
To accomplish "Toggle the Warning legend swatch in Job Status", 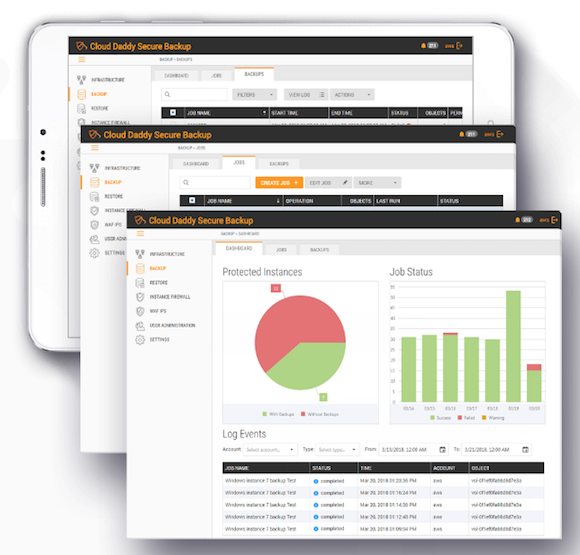I will tap(484, 418).
